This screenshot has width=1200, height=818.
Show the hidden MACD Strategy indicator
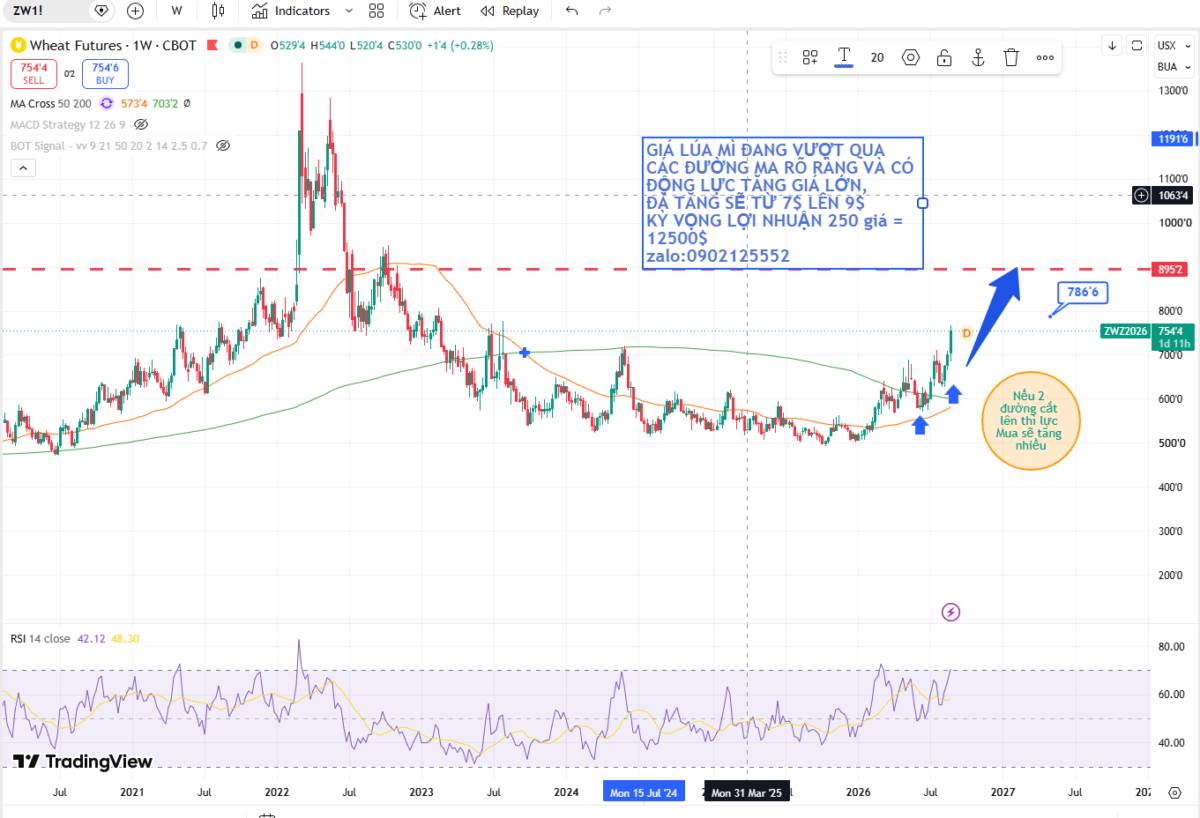coord(141,124)
